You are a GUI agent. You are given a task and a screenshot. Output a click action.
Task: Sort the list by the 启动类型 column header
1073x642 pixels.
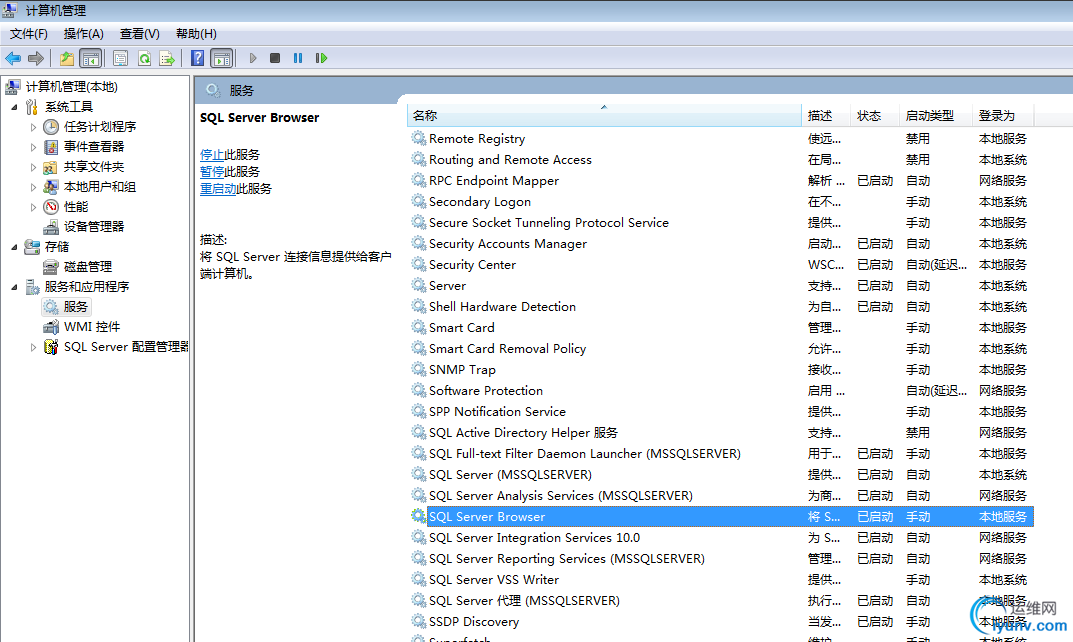pos(936,116)
